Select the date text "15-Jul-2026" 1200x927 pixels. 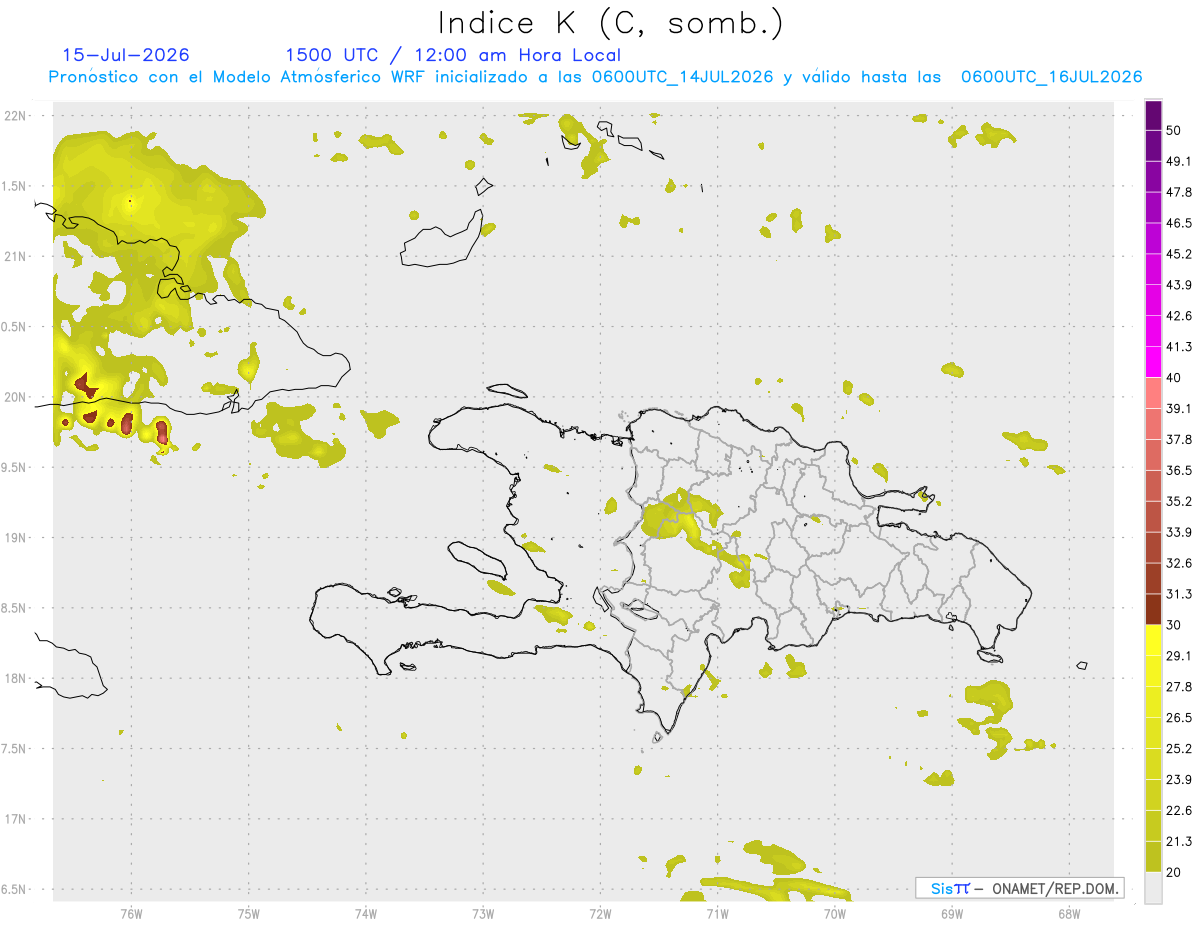[126, 55]
